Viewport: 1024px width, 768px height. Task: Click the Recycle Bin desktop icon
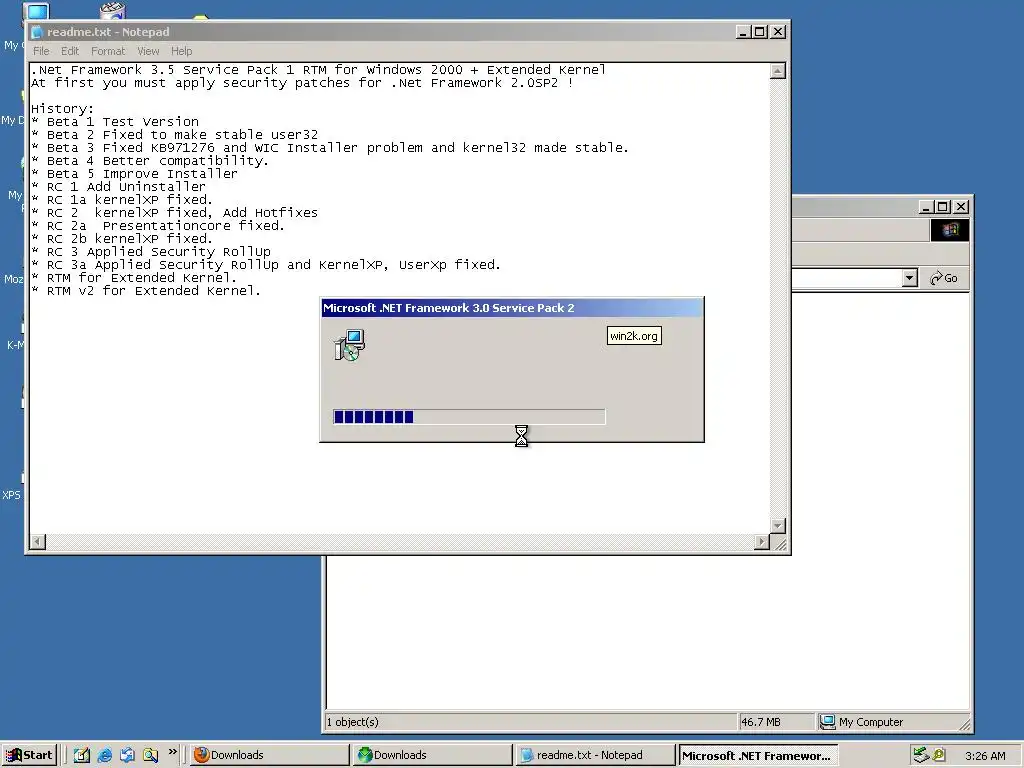(x=112, y=10)
